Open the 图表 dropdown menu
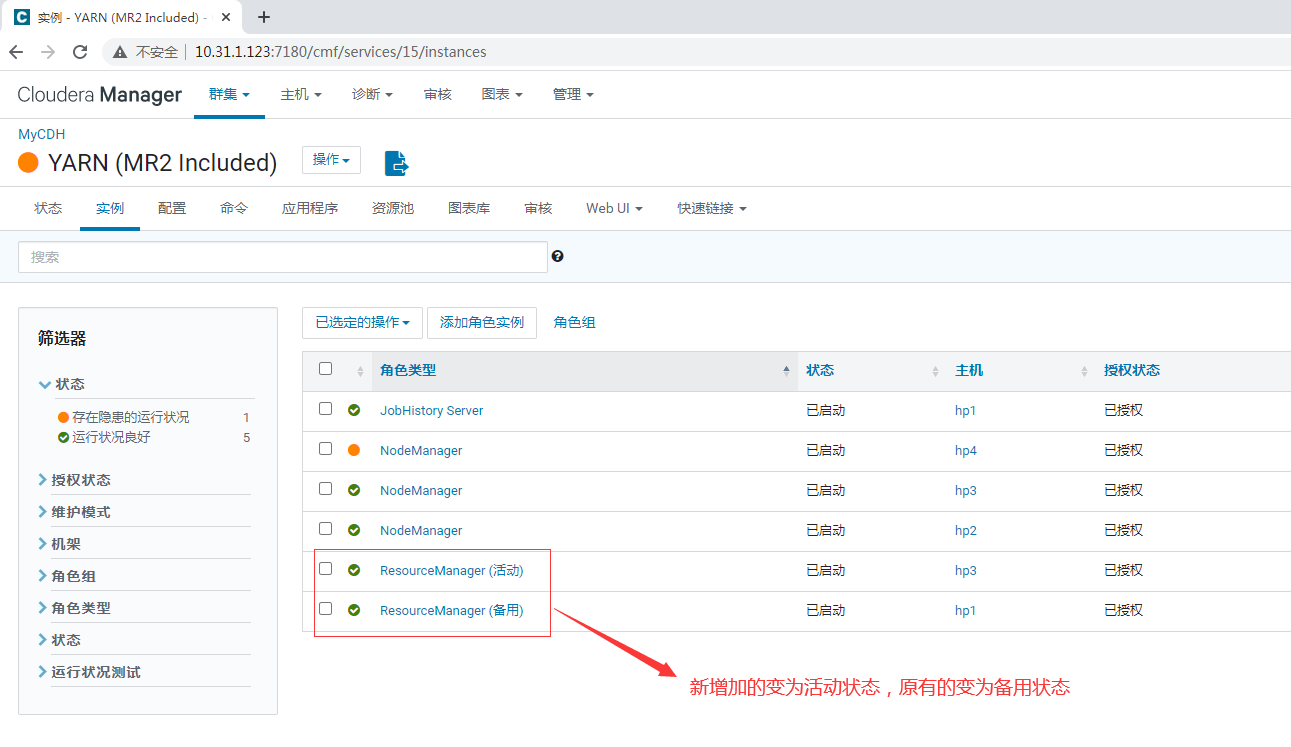The width and height of the screenshot is (1291, 747). pos(502,94)
